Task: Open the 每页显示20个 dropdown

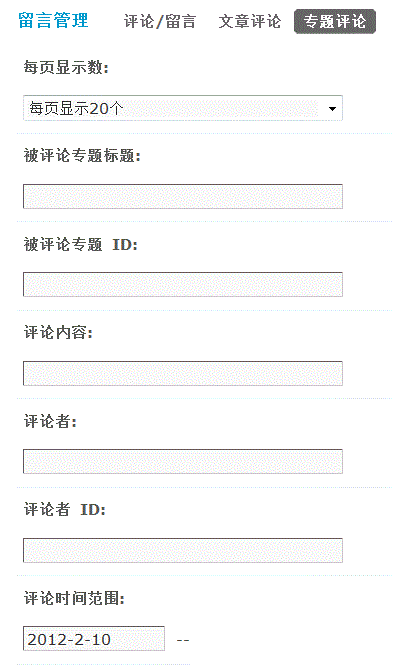Action: point(183,108)
